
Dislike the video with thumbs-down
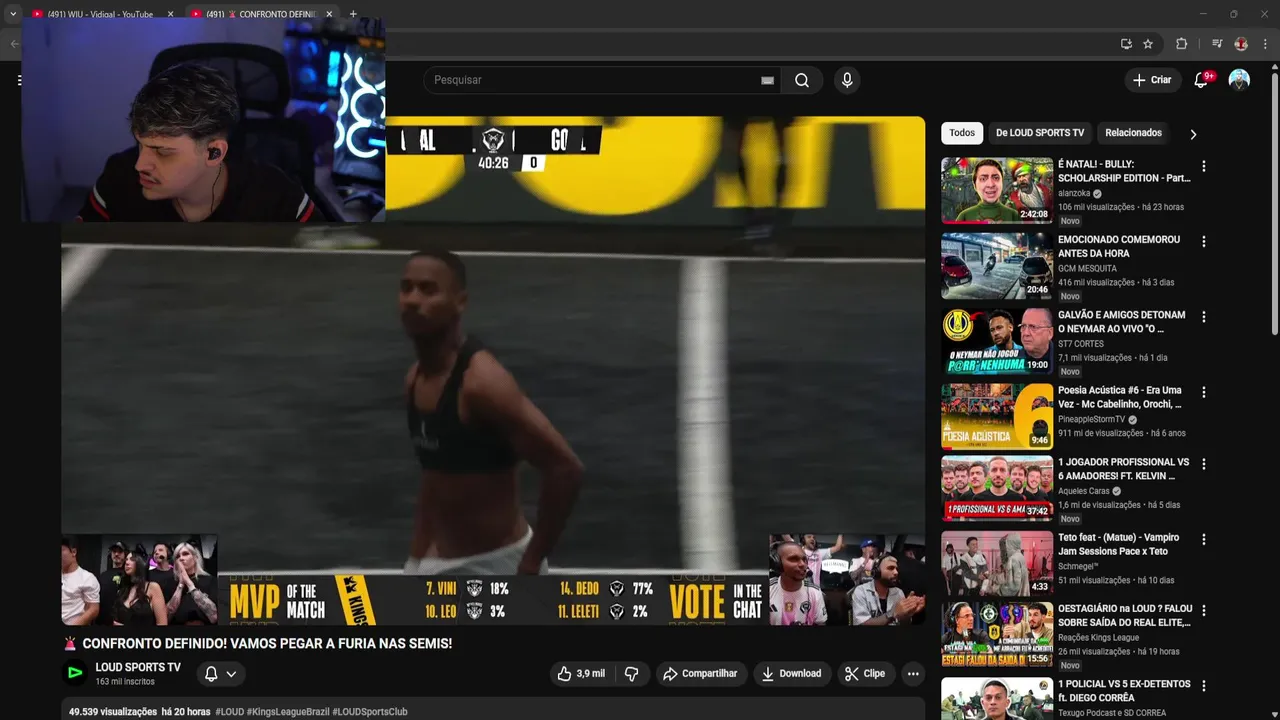coord(631,674)
